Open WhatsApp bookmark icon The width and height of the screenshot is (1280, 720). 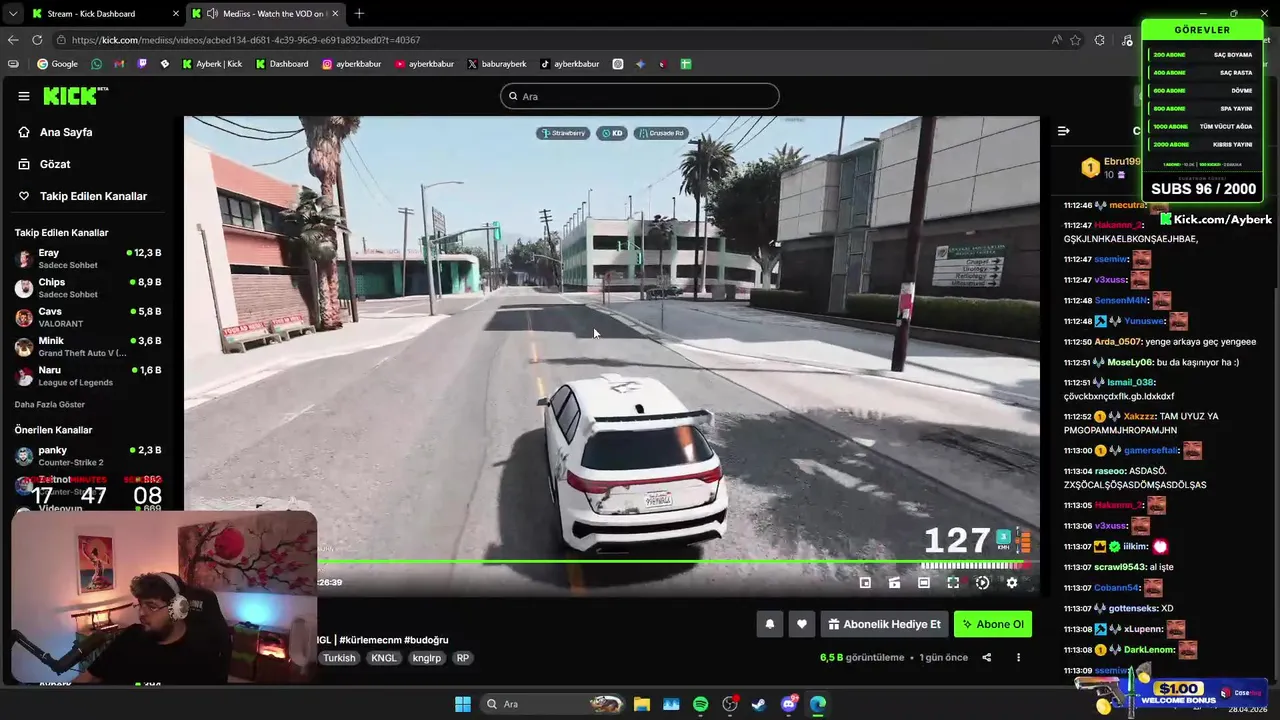pos(96,64)
